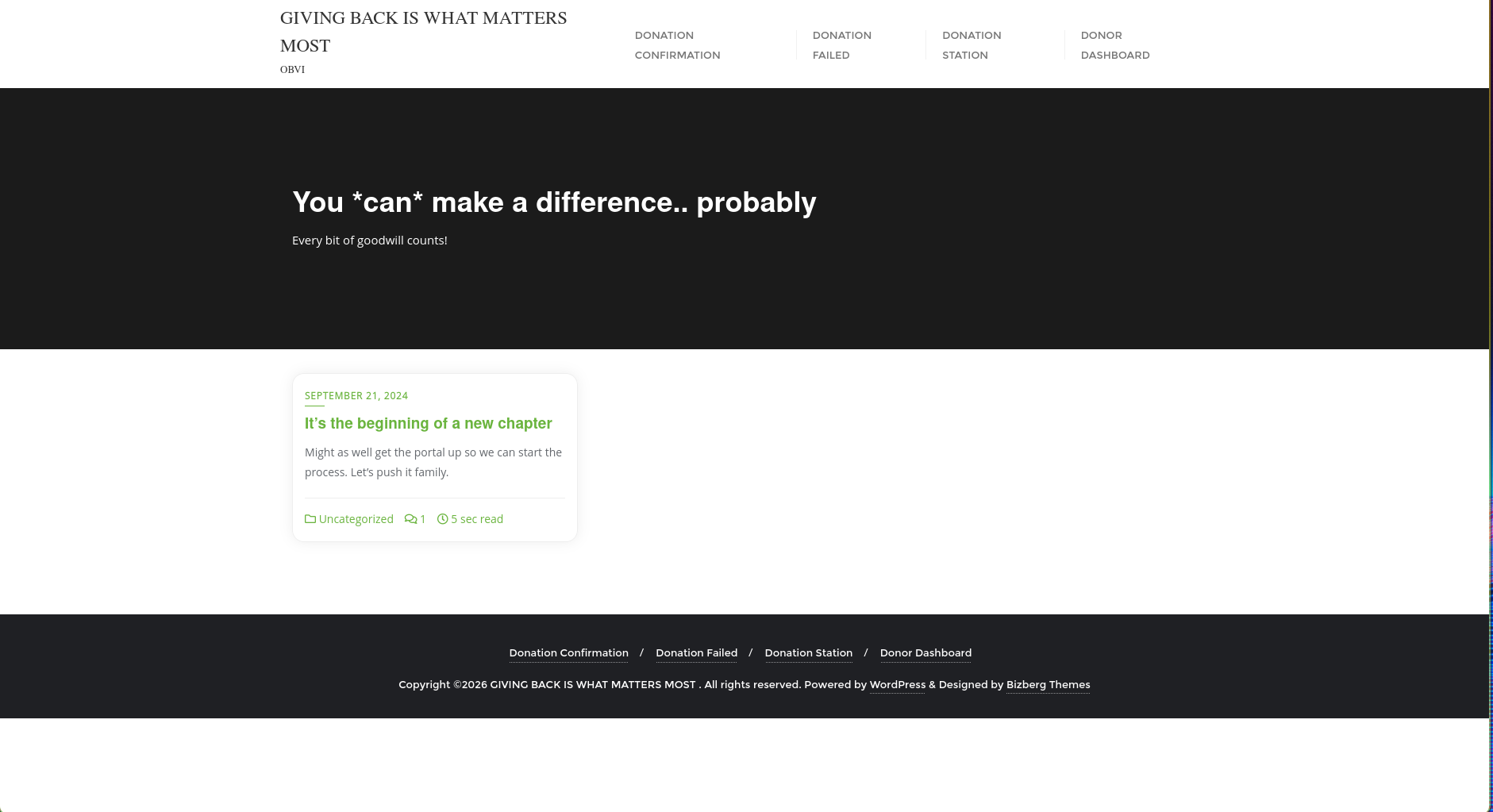Select the Uncategorized category link
Viewport: 1493px width, 812px height.
click(356, 518)
